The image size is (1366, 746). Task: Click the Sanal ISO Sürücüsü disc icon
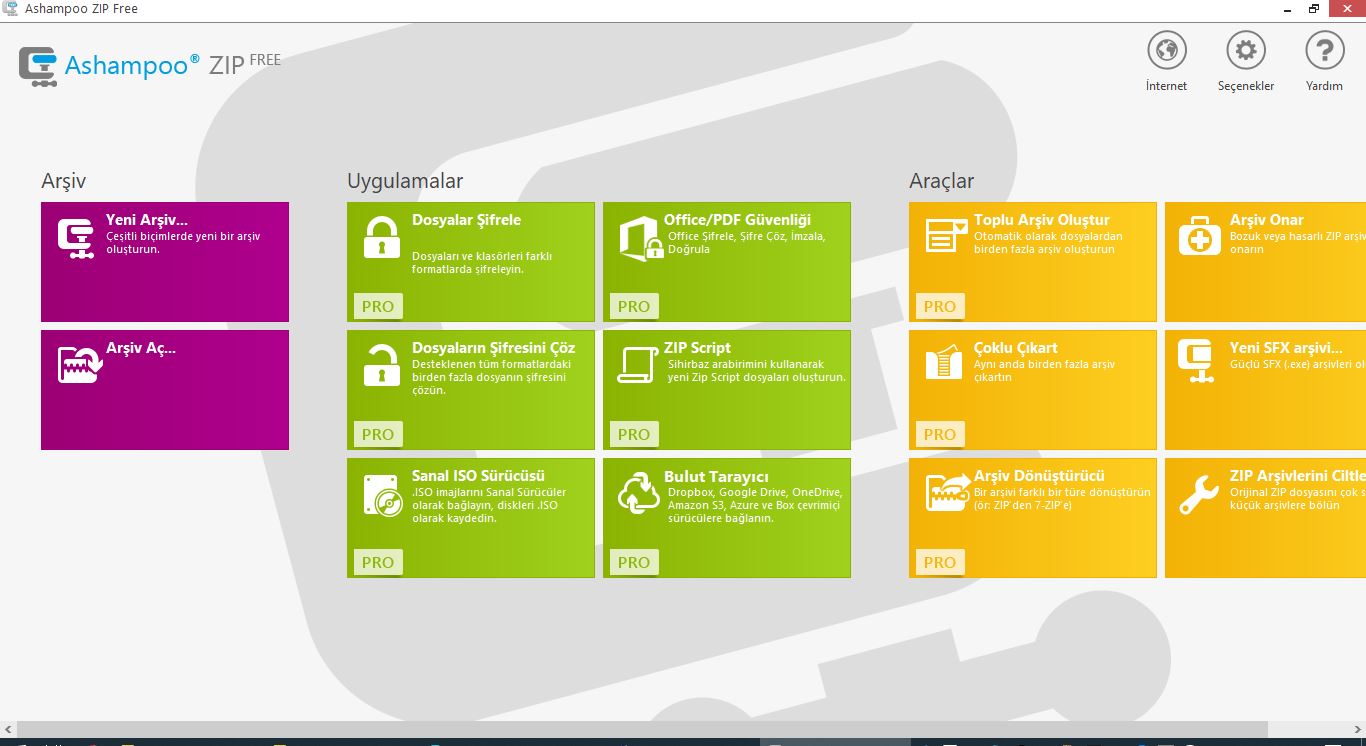tap(383, 497)
